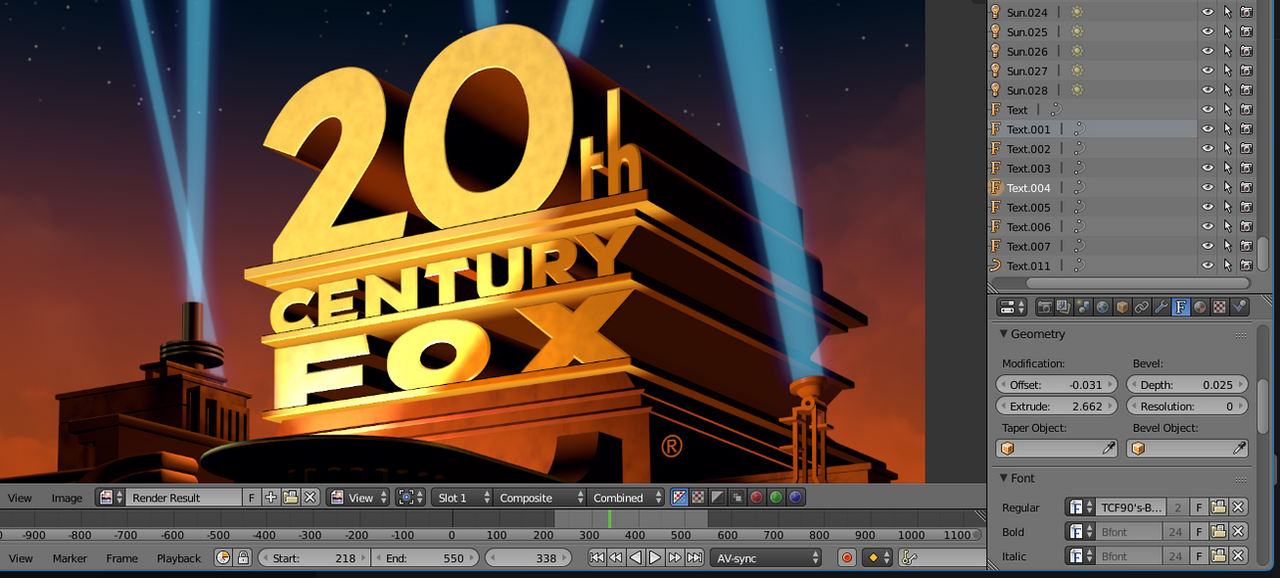
Task: Click the Sun.024 lamp icon in outliner
Action: click(995, 12)
